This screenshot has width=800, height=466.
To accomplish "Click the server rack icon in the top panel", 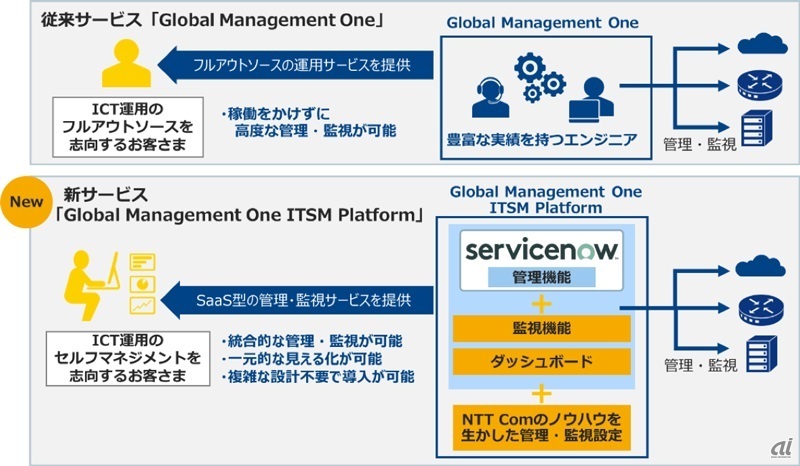I will 757,129.
